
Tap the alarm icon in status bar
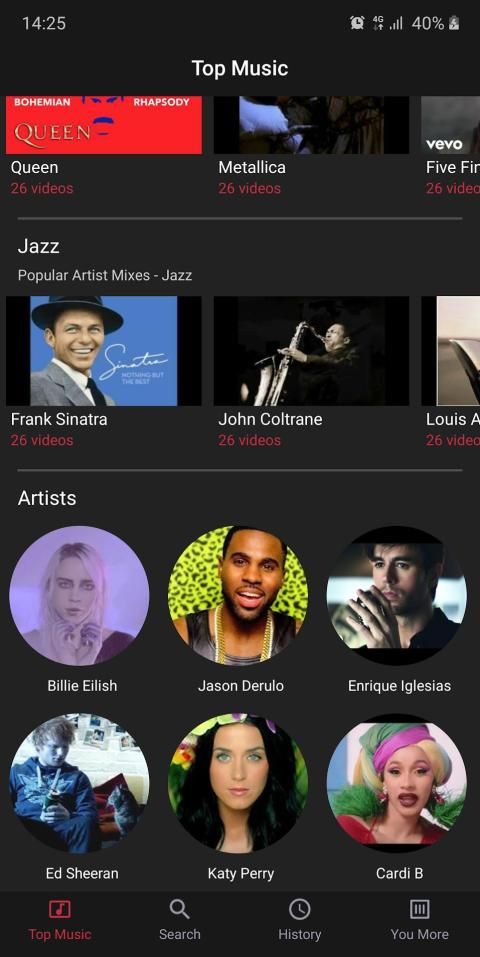pos(357,23)
